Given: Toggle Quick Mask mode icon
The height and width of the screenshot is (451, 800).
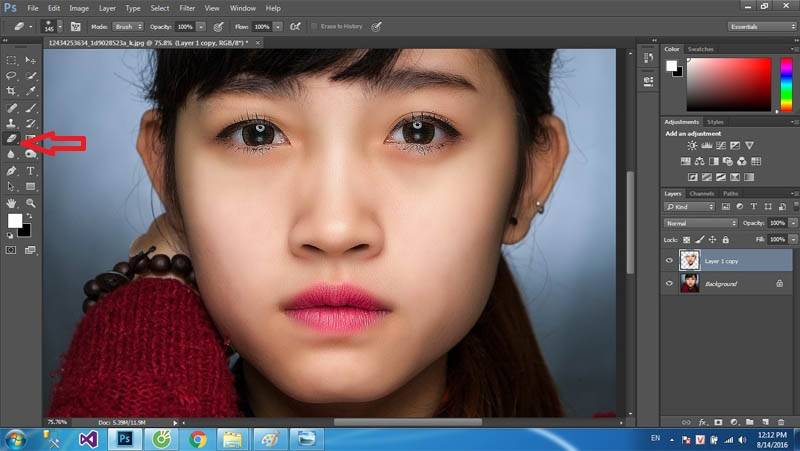Looking at the screenshot, I should [11, 250].
